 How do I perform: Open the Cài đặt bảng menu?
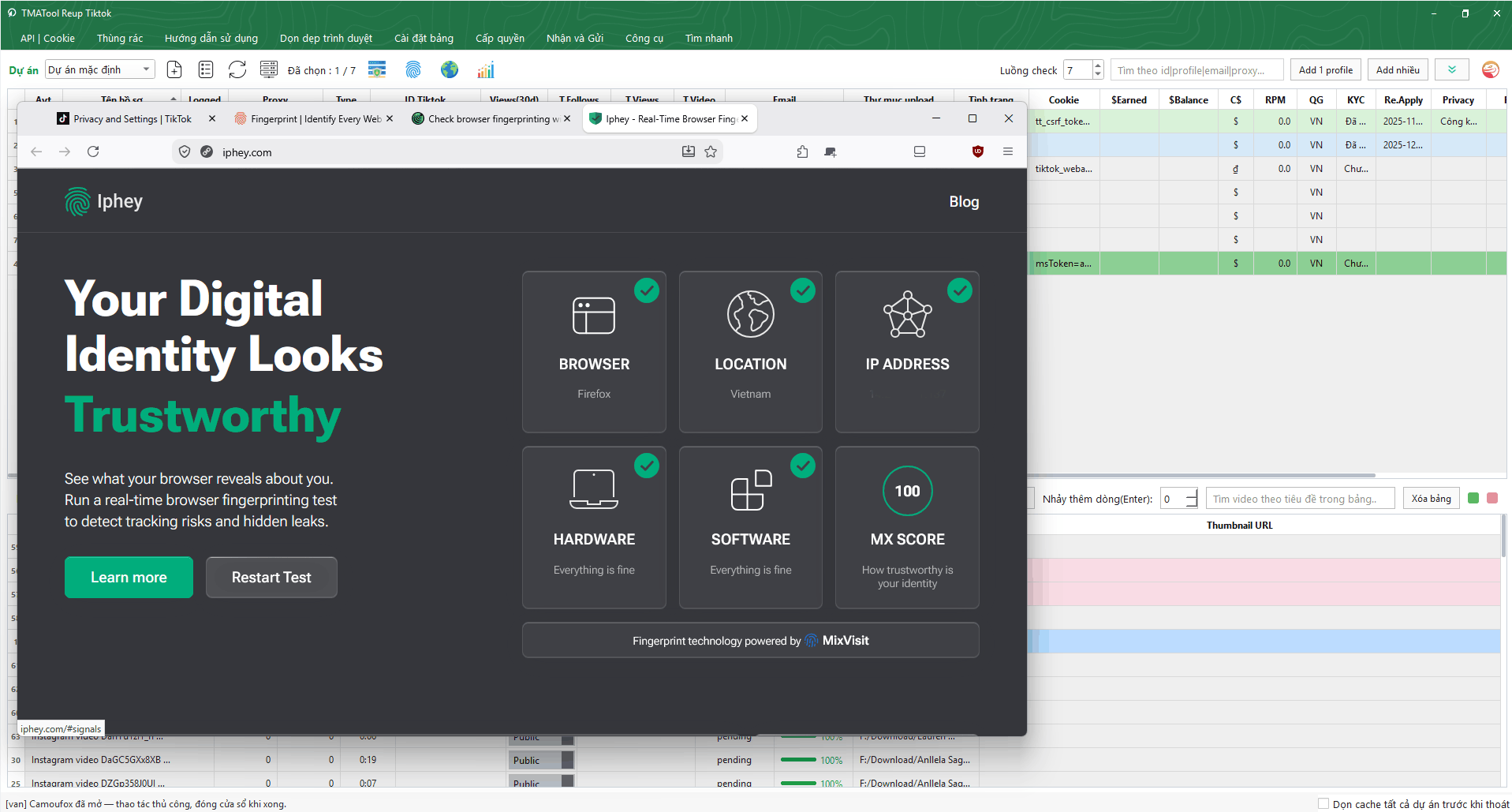coord(424,38)
